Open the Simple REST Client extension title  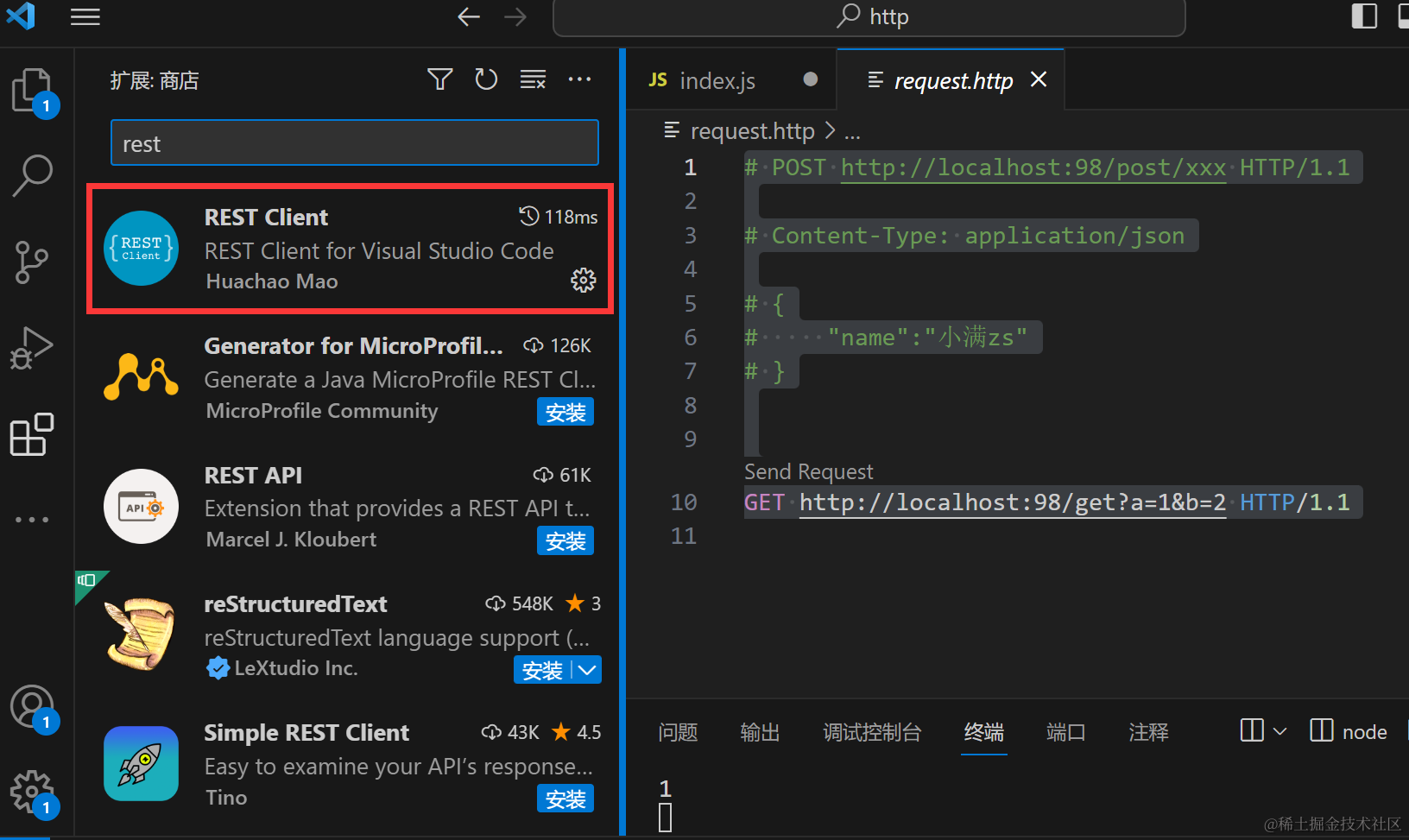coord(306,732)
